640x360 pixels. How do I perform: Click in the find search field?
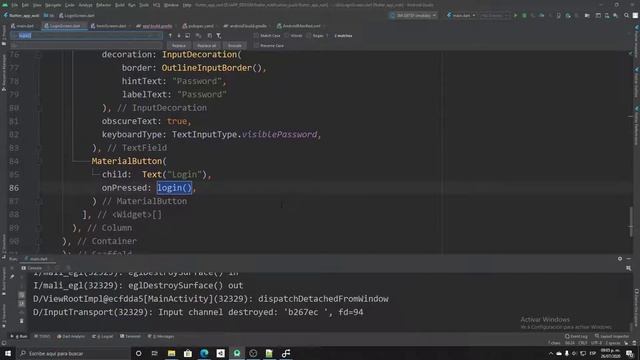click(86, 36)
